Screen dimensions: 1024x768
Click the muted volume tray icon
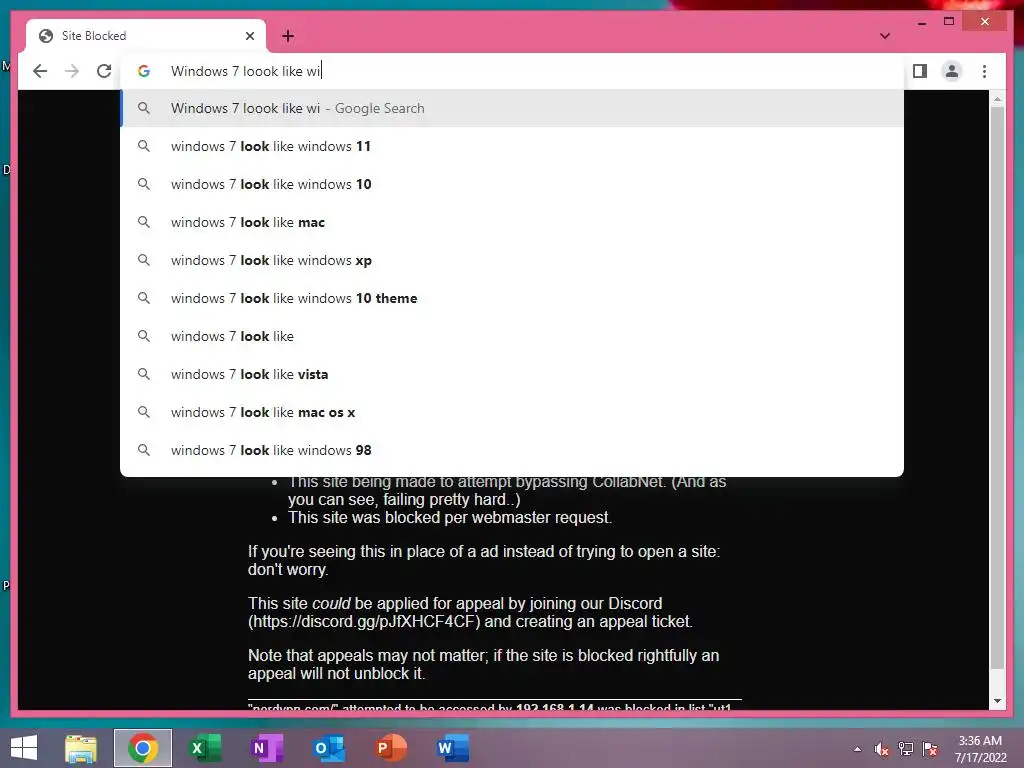point(882,749)
